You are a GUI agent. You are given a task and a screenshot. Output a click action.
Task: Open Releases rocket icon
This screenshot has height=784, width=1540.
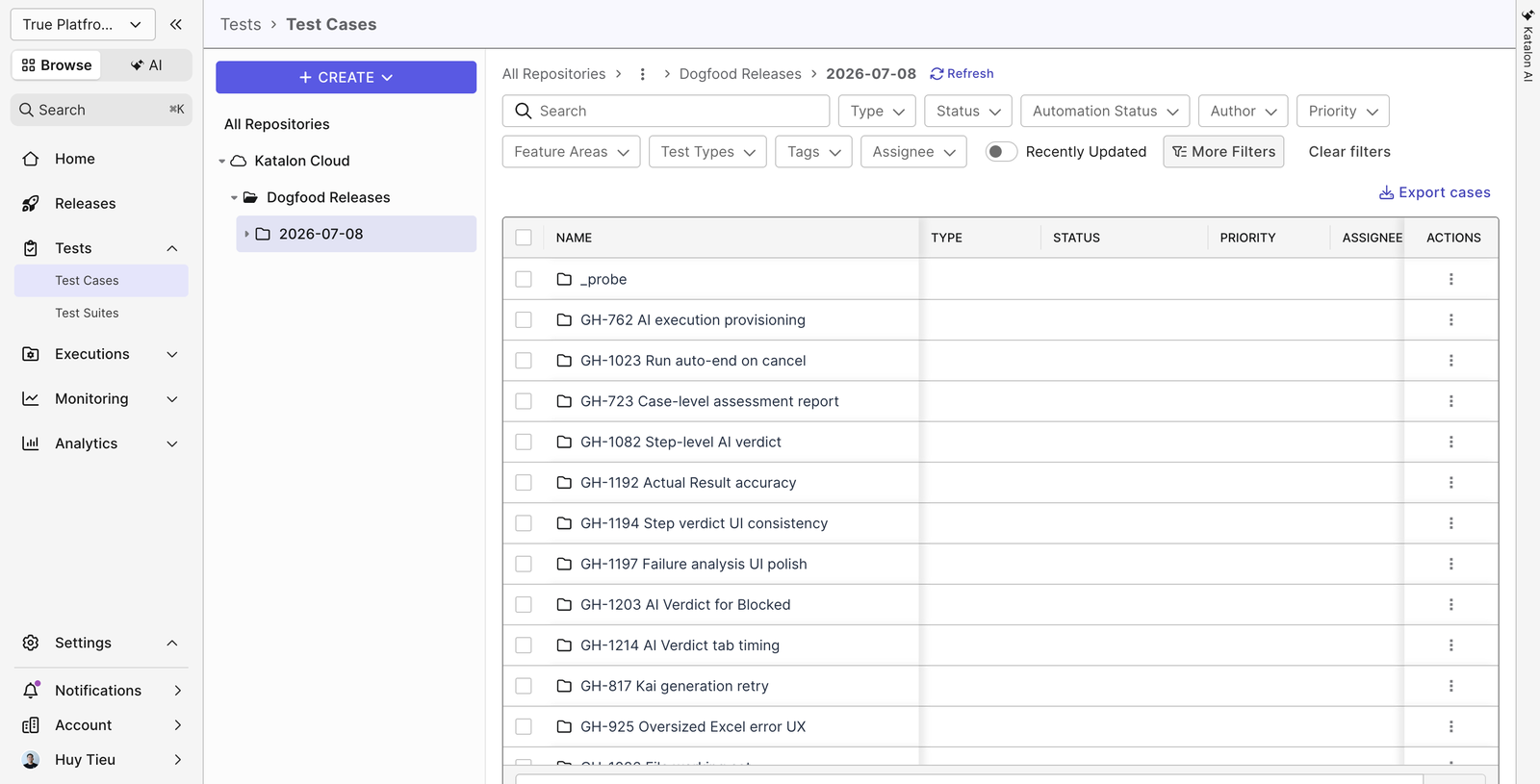click(x=31, y=203)
